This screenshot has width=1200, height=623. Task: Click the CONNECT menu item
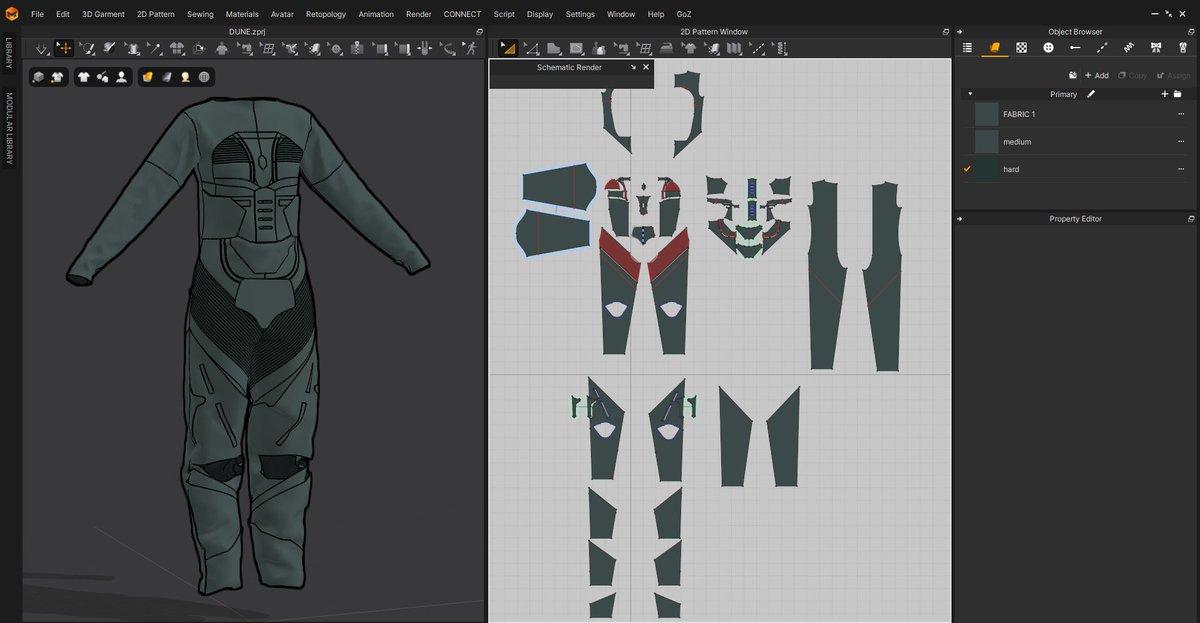tap(462, 14)
